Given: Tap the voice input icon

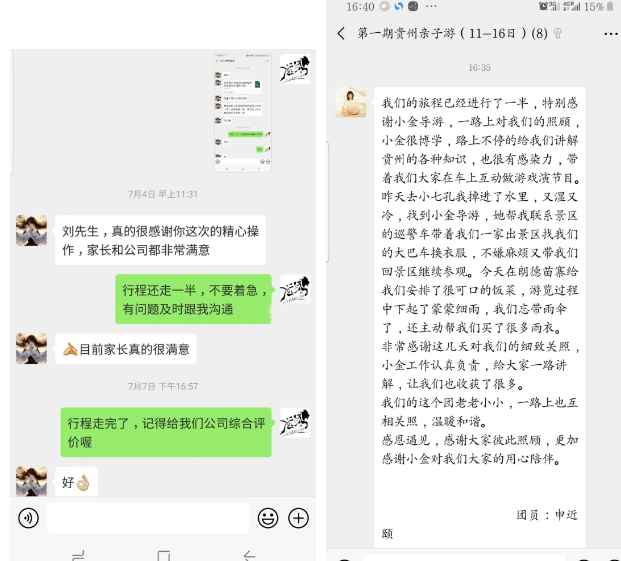Looking at the screenshot, I should pyautogui.click(x=29, y=517).
